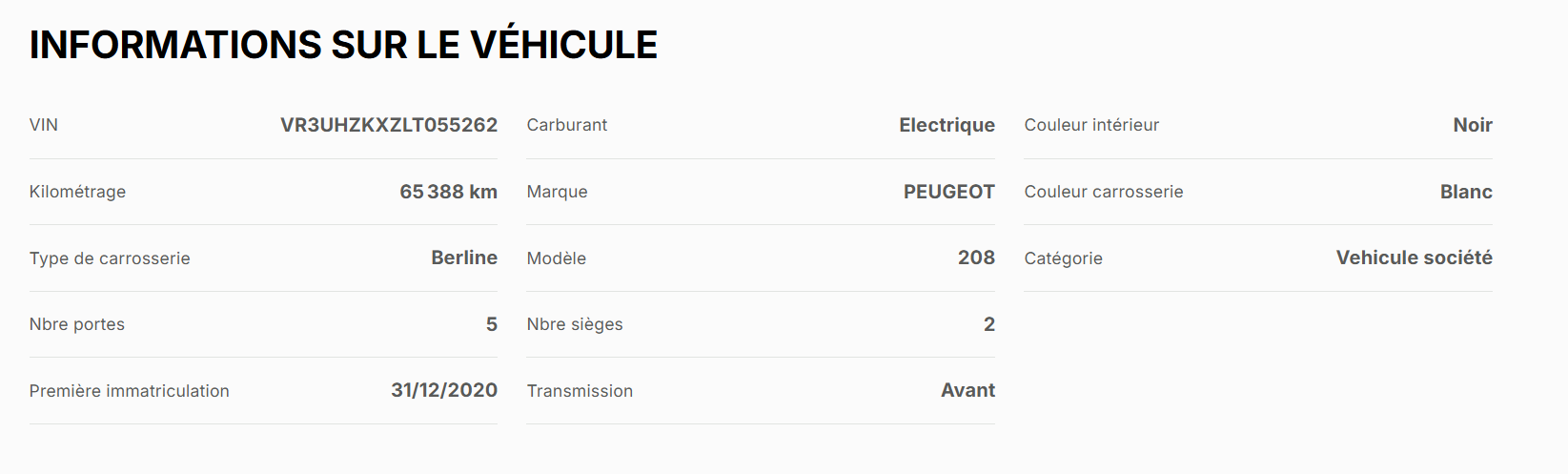
Task: Select the 31/12/2020 registration date
Action: [444, 390]
